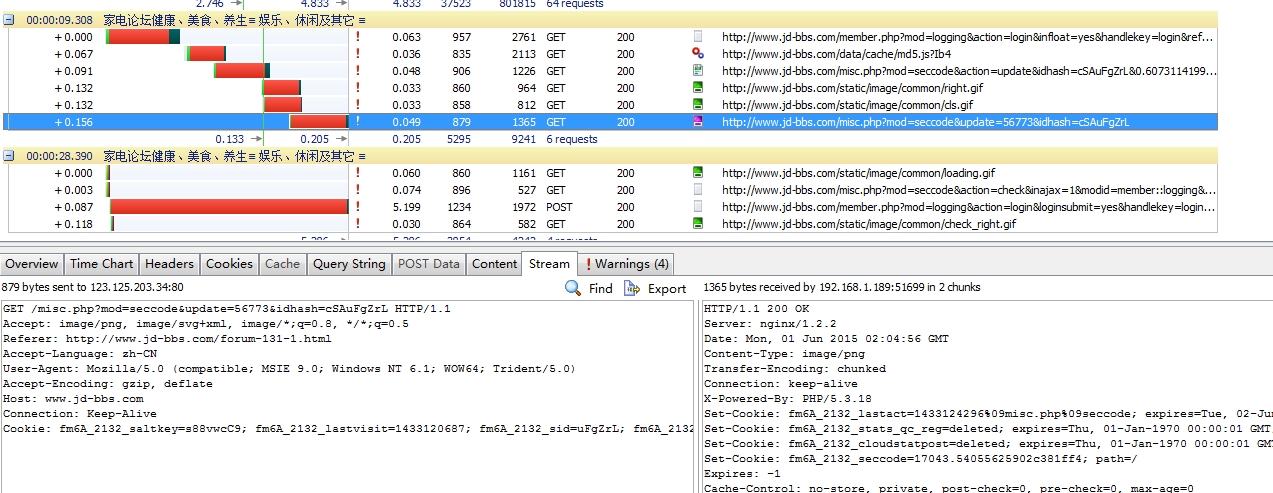
Task: Click the warning exclamation on the POST row
Action: 357,207
